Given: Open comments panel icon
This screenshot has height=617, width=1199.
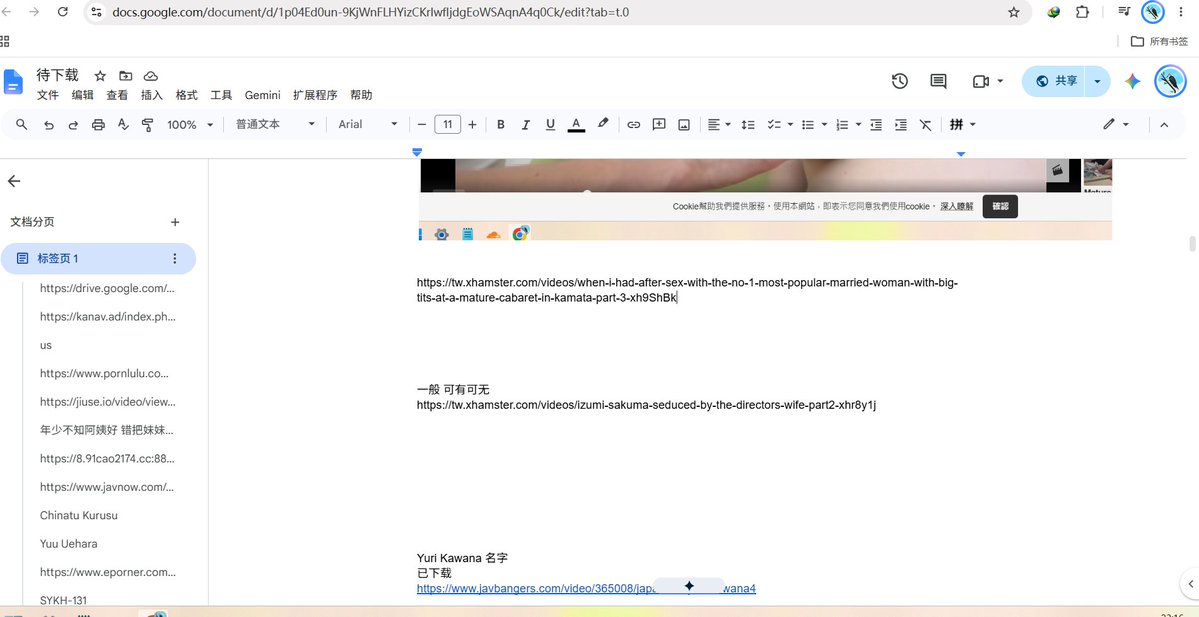Looking at the screenshot, I should (x=938, y=81).
